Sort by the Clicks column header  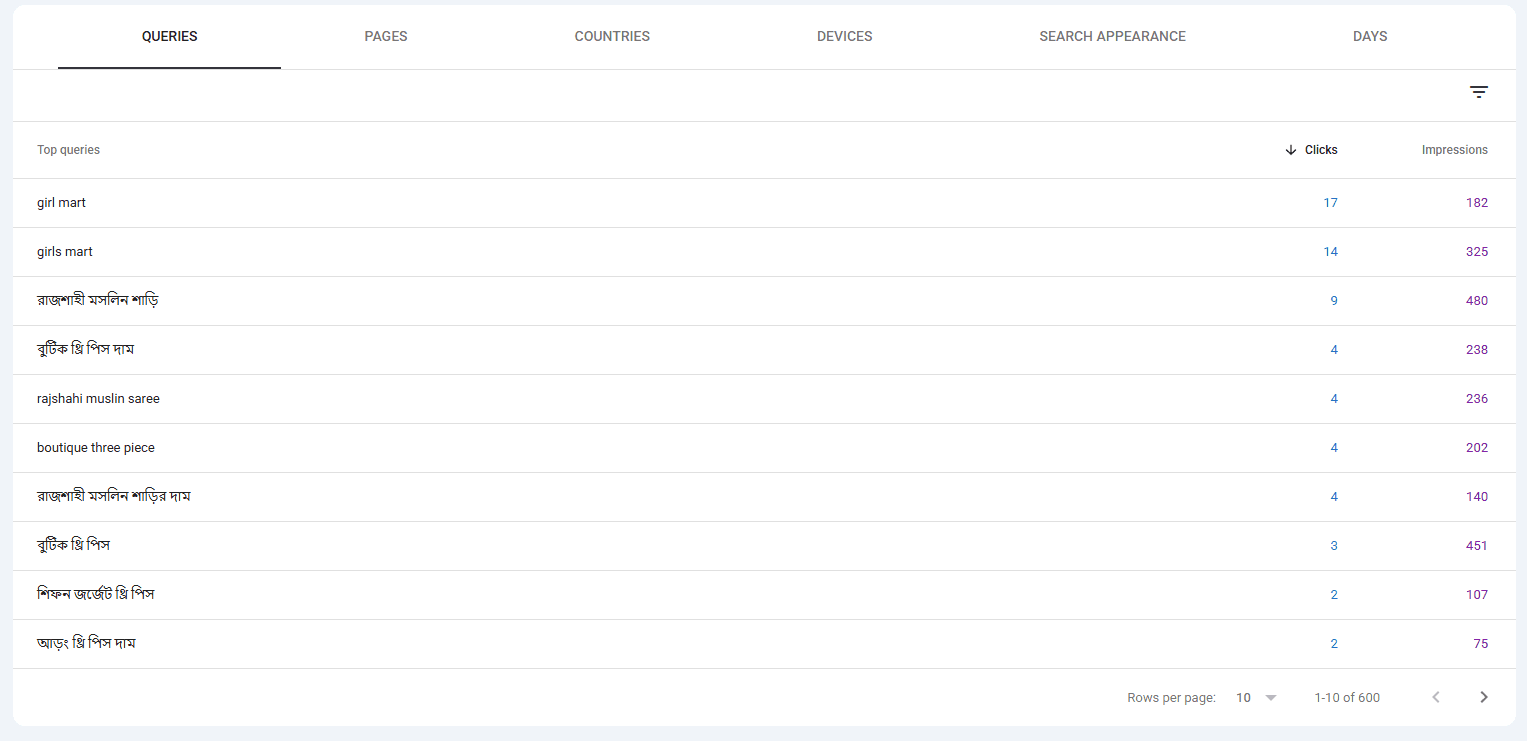[x=1321, y=150]
